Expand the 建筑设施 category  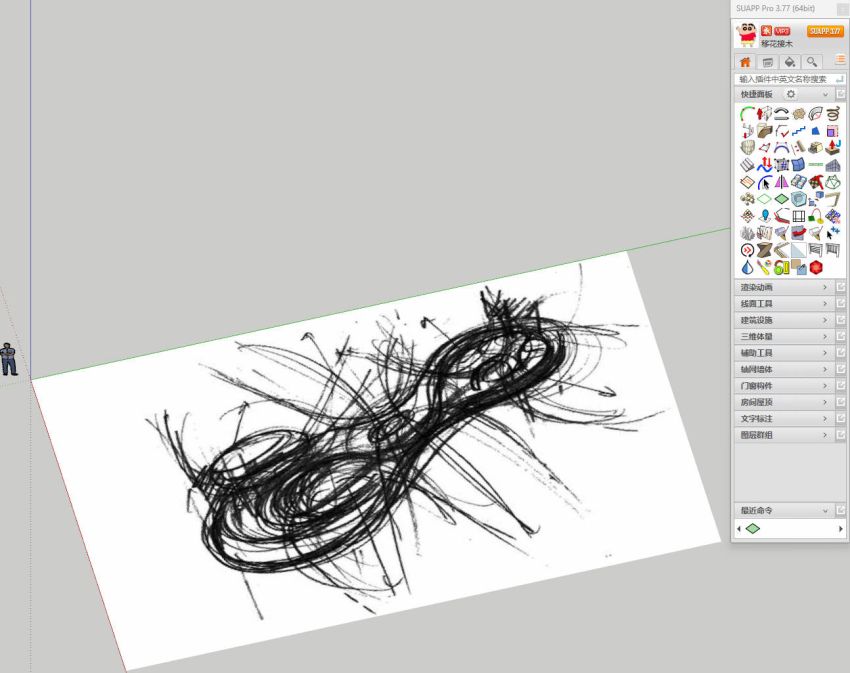(x=784, y=320)
